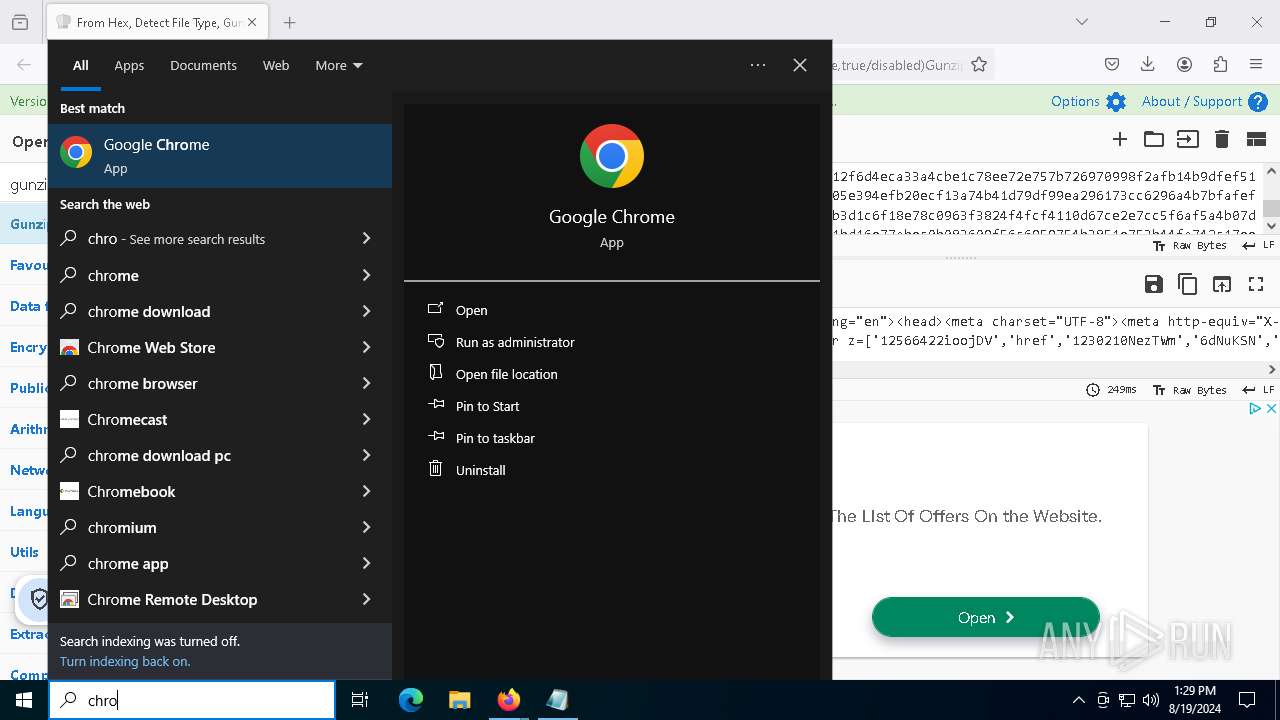Open Task View on the taskbar

(360, 700)
